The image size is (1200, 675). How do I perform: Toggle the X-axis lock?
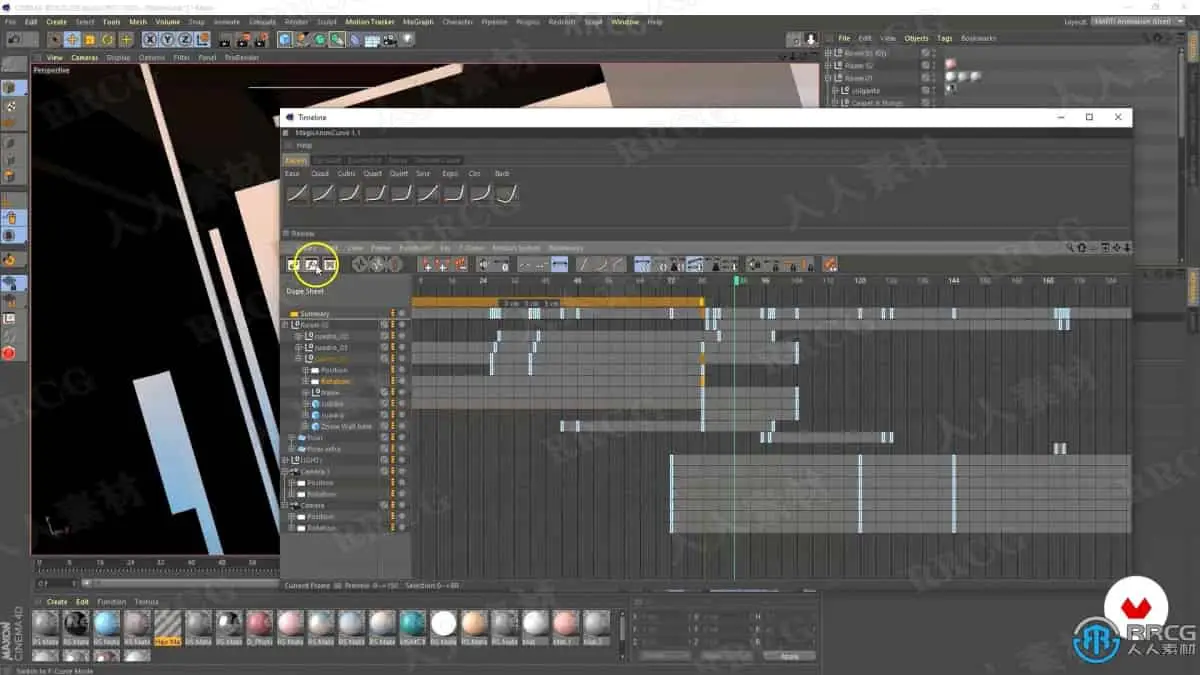click(x=150, y=40)
